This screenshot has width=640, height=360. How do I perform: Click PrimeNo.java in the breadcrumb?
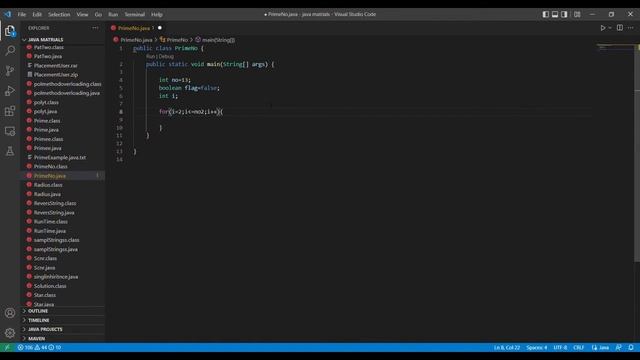tap(136, 40)
